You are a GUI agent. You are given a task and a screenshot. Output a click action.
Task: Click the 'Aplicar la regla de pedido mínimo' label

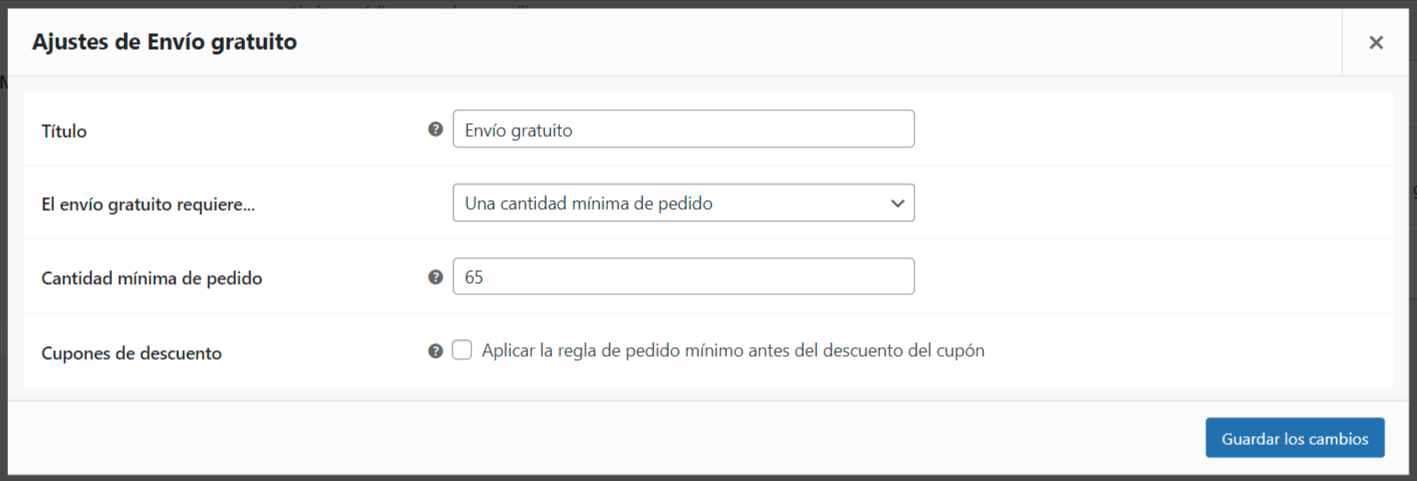pos(733,351)
